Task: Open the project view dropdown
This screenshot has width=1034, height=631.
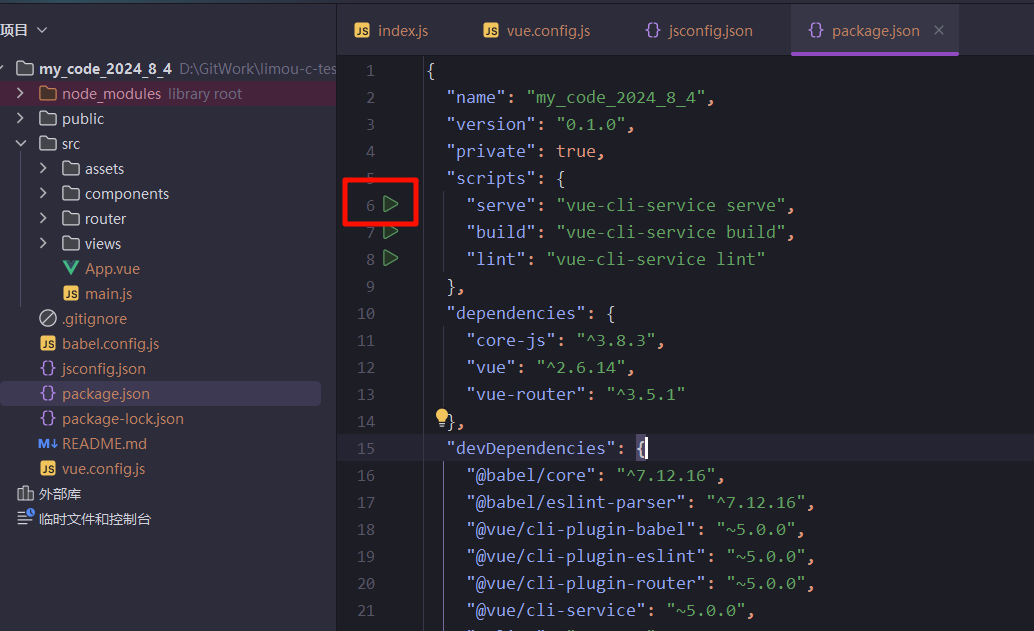Action: click(x=41, y=31)
